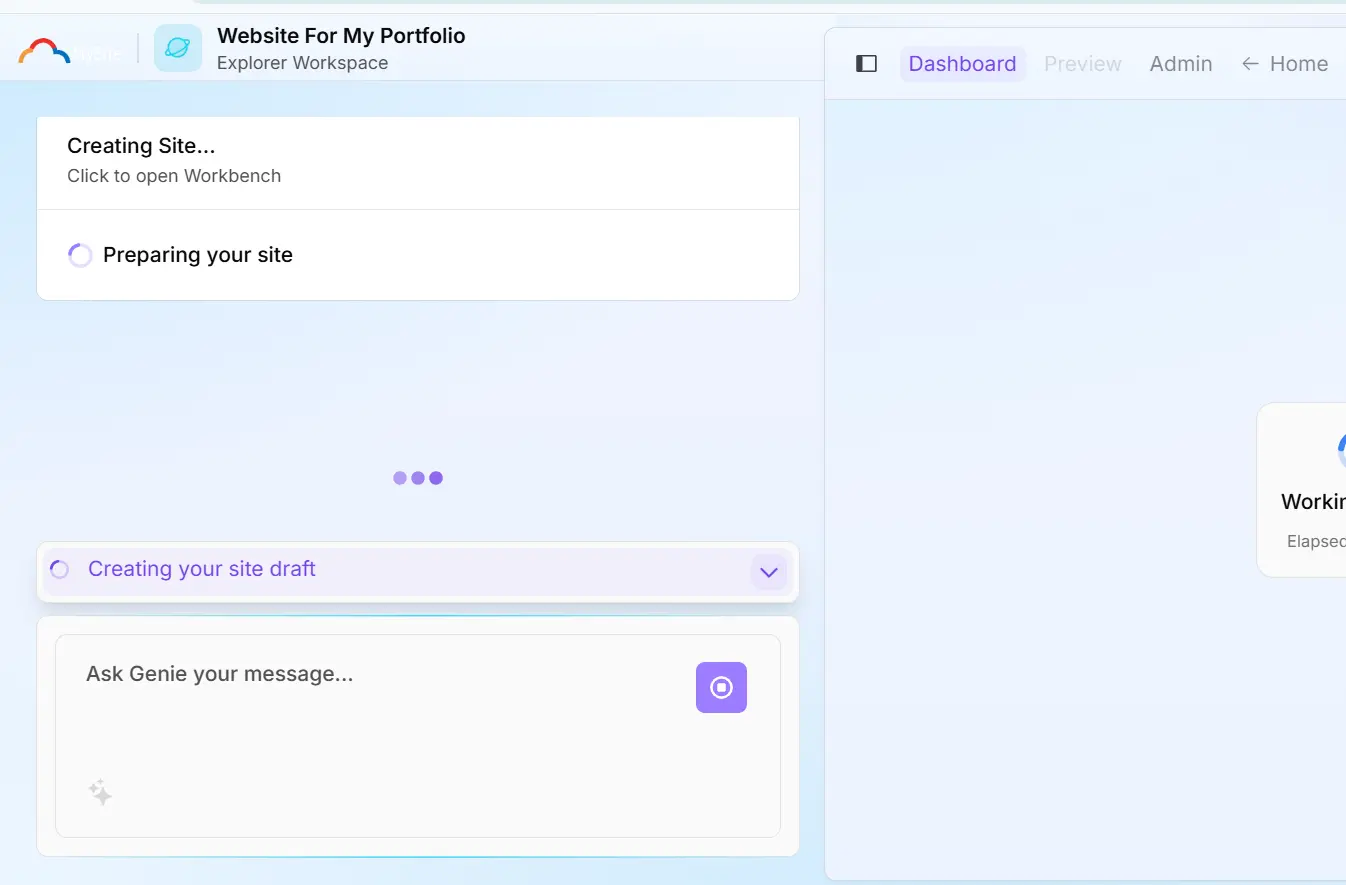Click the Website For My Portfolio title
Screen dimensions: 1346x885
click(x=341, y=36)
